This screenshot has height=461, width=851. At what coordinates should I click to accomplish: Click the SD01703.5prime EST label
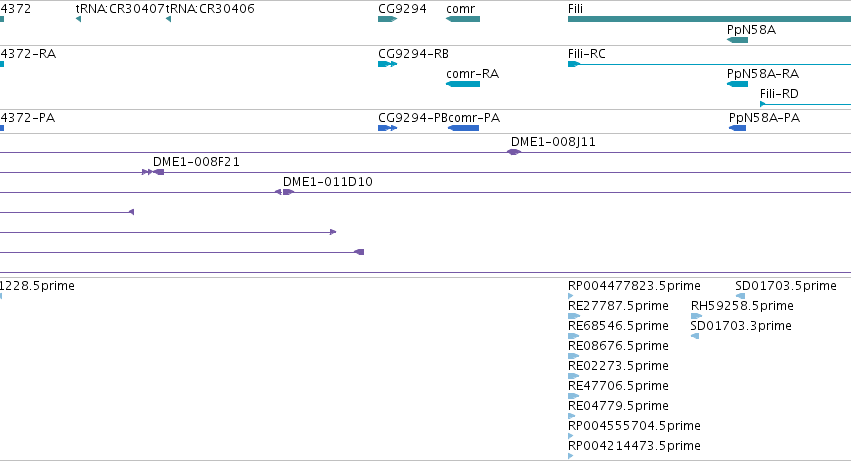click(x=786, y=286)
